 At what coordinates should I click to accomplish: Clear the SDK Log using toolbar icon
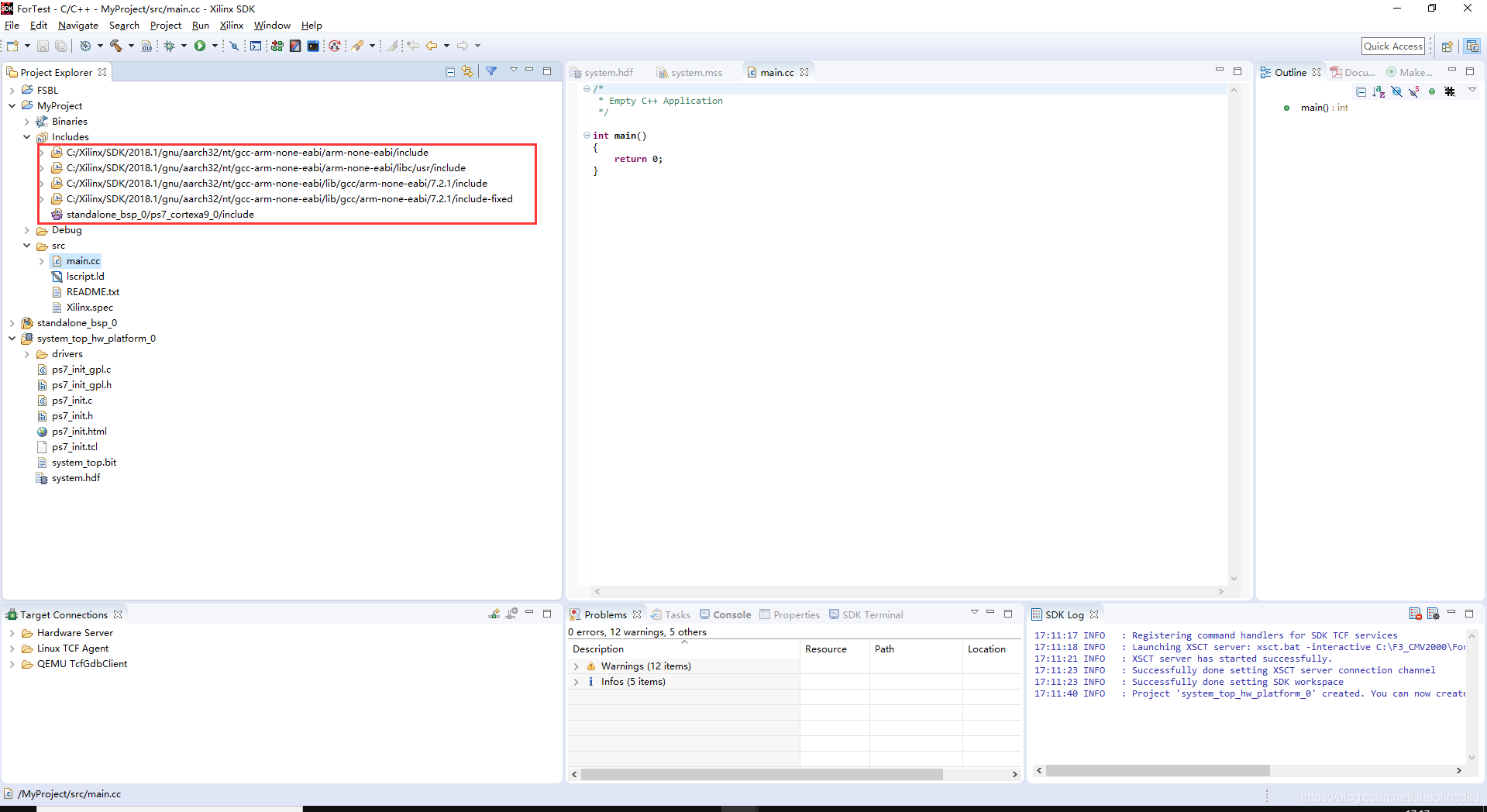coord(1415,614)
